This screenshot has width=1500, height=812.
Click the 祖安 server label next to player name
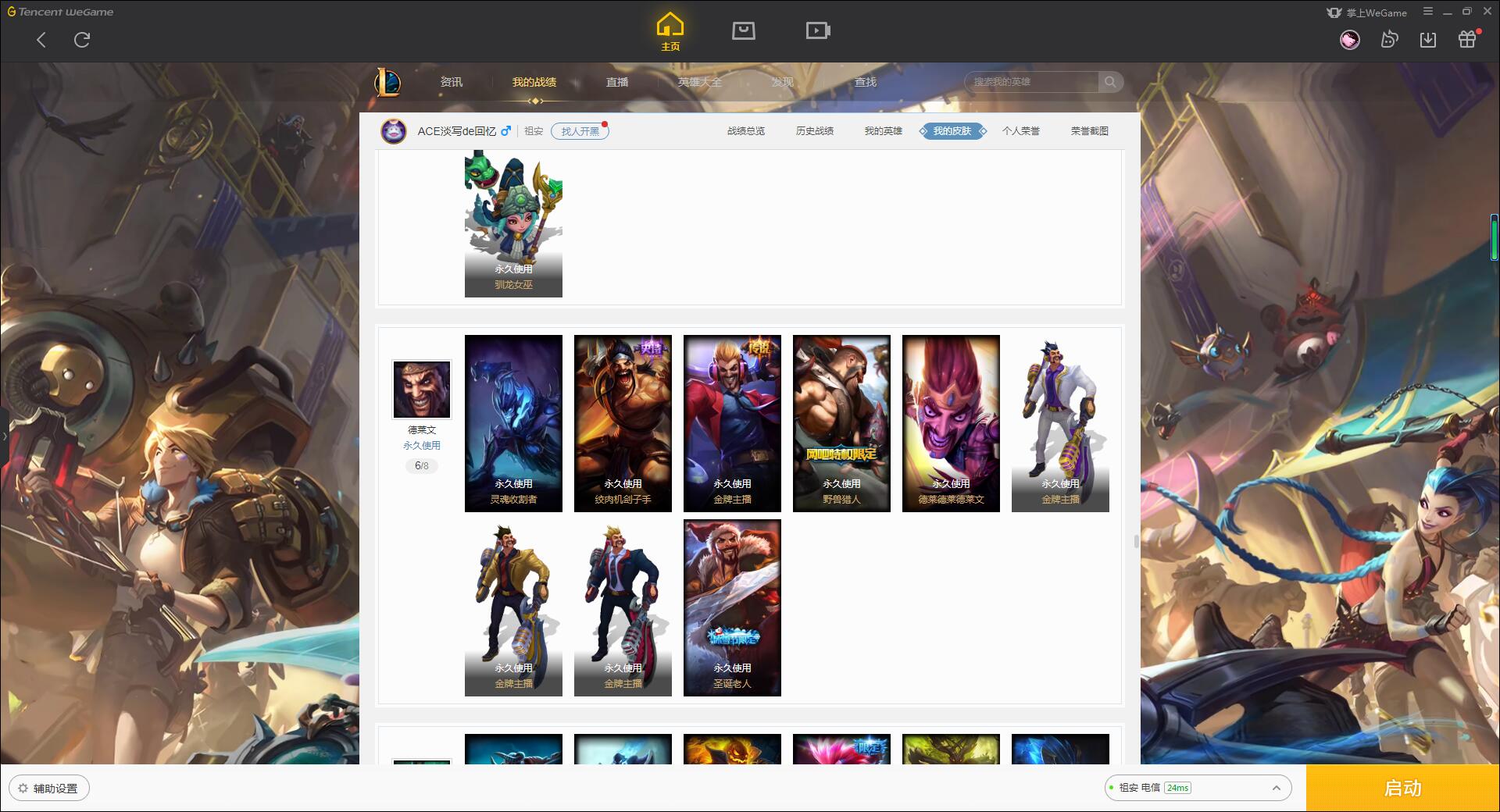pos(534,131)
